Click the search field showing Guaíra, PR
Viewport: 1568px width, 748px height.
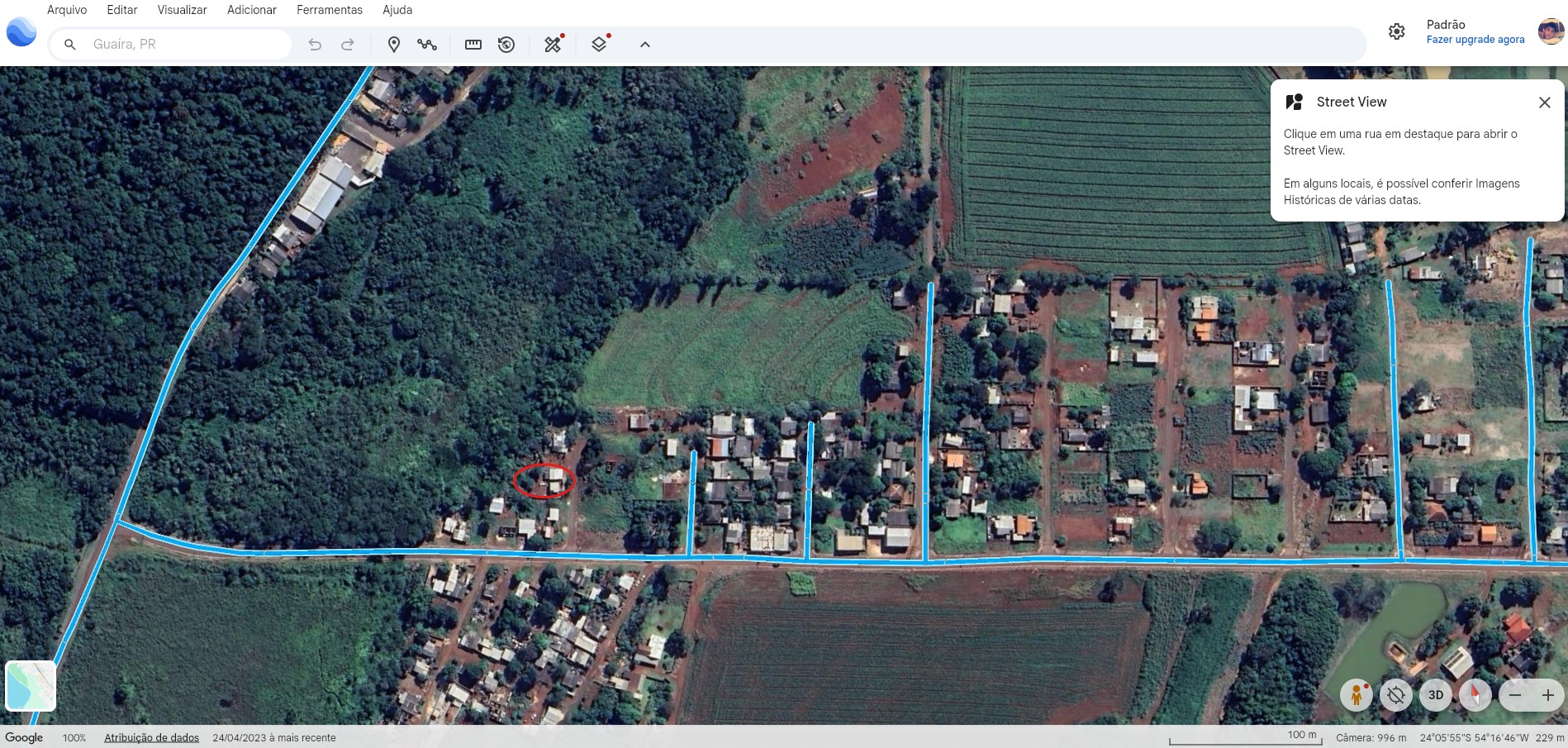tap(186, 45)
